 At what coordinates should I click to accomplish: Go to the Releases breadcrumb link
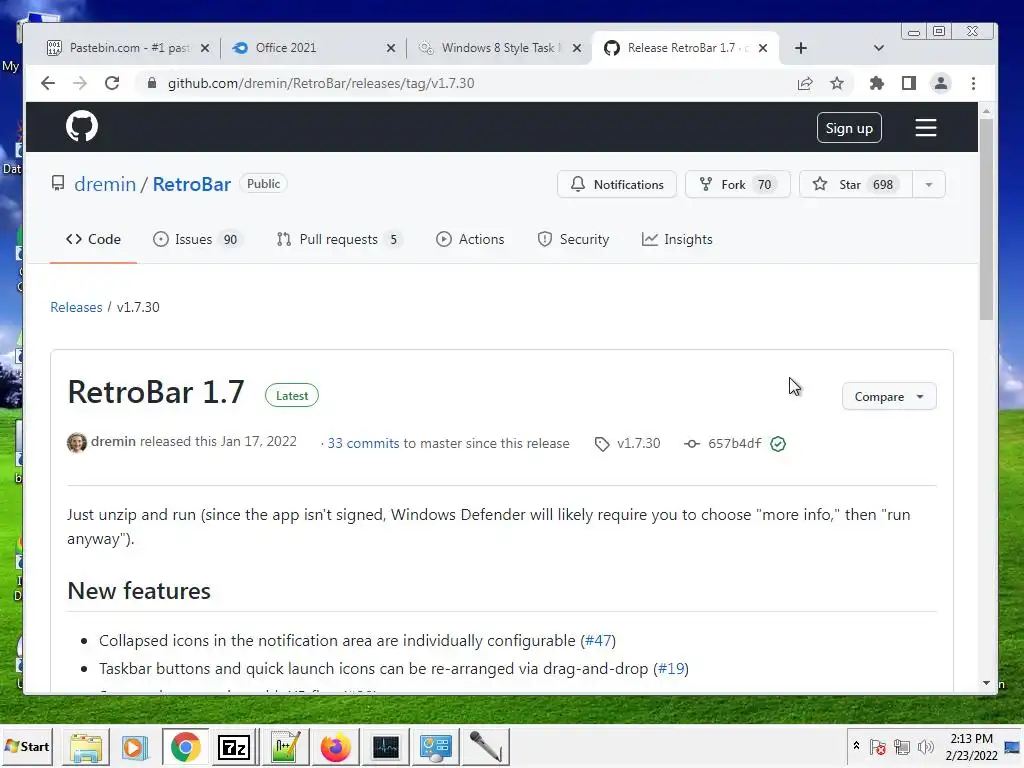76,307
